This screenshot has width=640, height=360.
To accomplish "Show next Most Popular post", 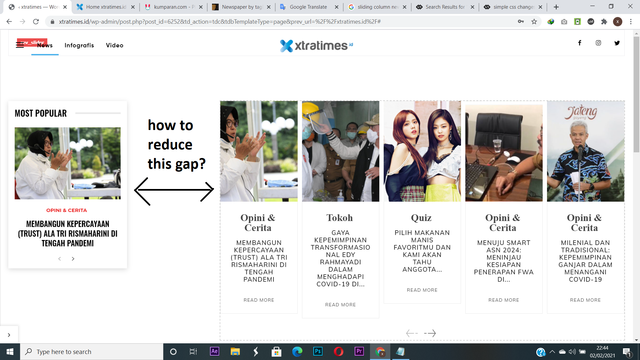I will (73, 259).
